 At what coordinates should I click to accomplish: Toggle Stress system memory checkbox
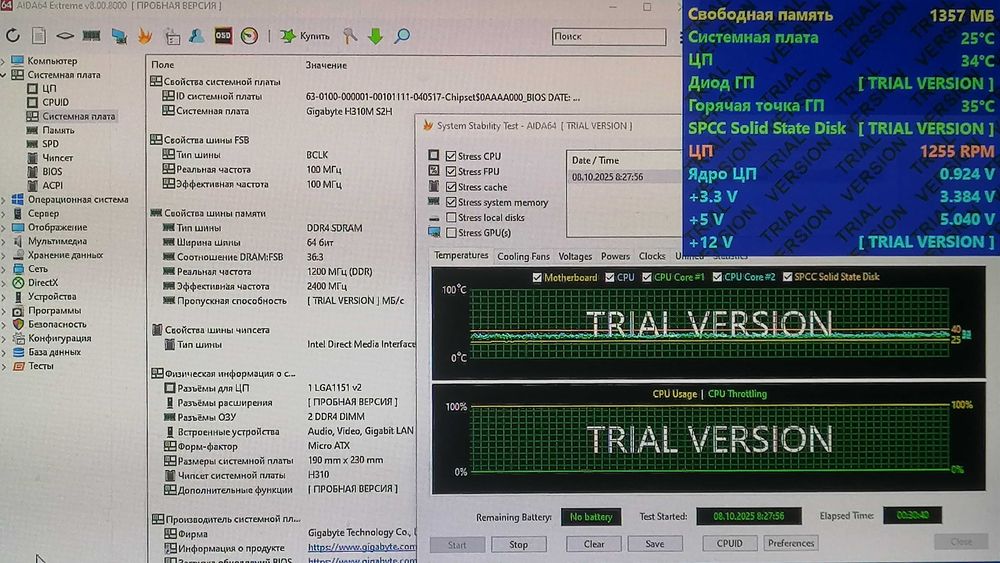[451, 202]
